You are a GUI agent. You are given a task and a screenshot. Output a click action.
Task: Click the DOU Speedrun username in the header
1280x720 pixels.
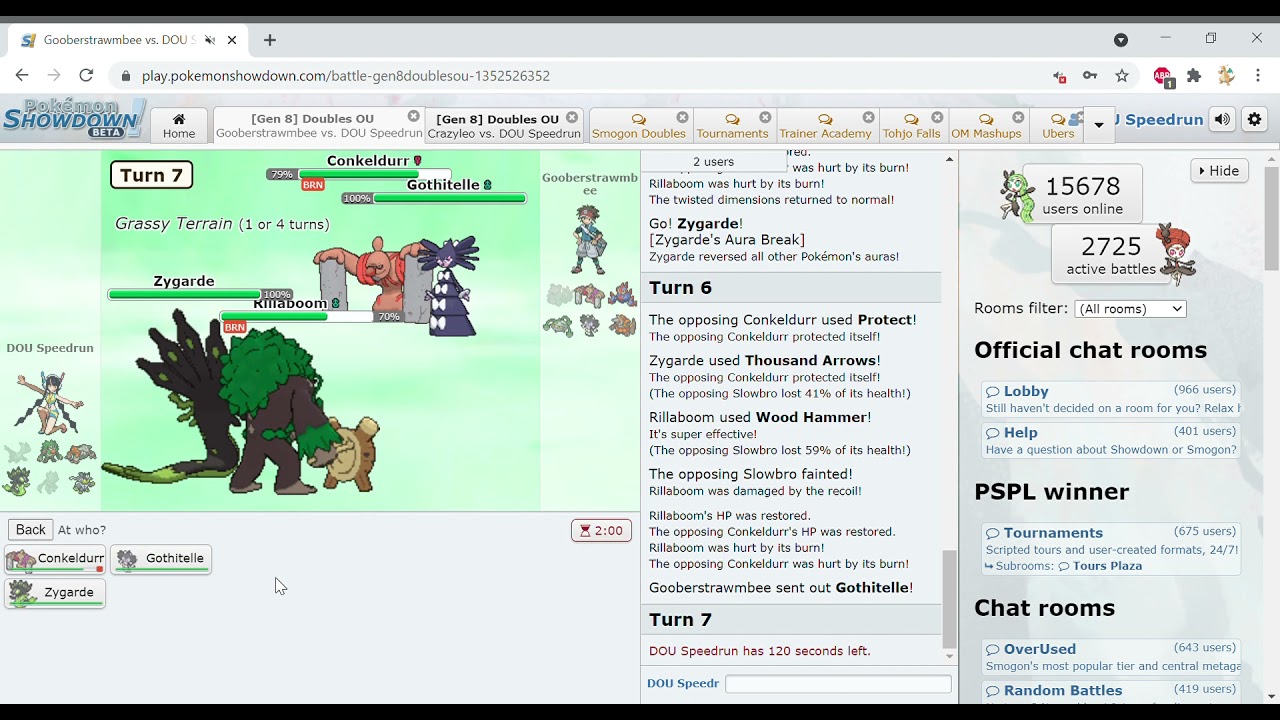[1158, 120]
